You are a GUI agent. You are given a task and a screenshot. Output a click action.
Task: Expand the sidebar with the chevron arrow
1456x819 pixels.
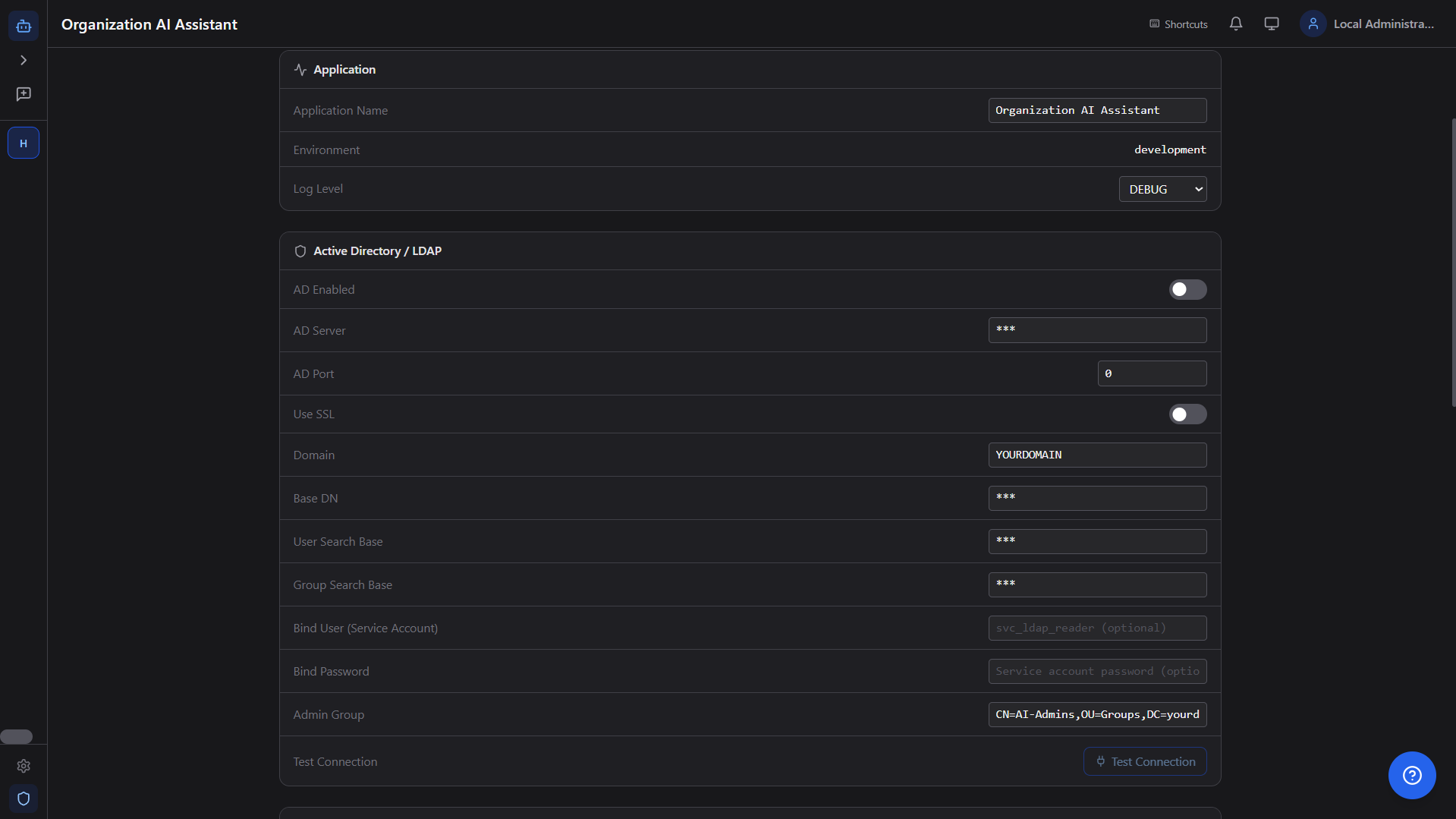click(x=24, y=60)
